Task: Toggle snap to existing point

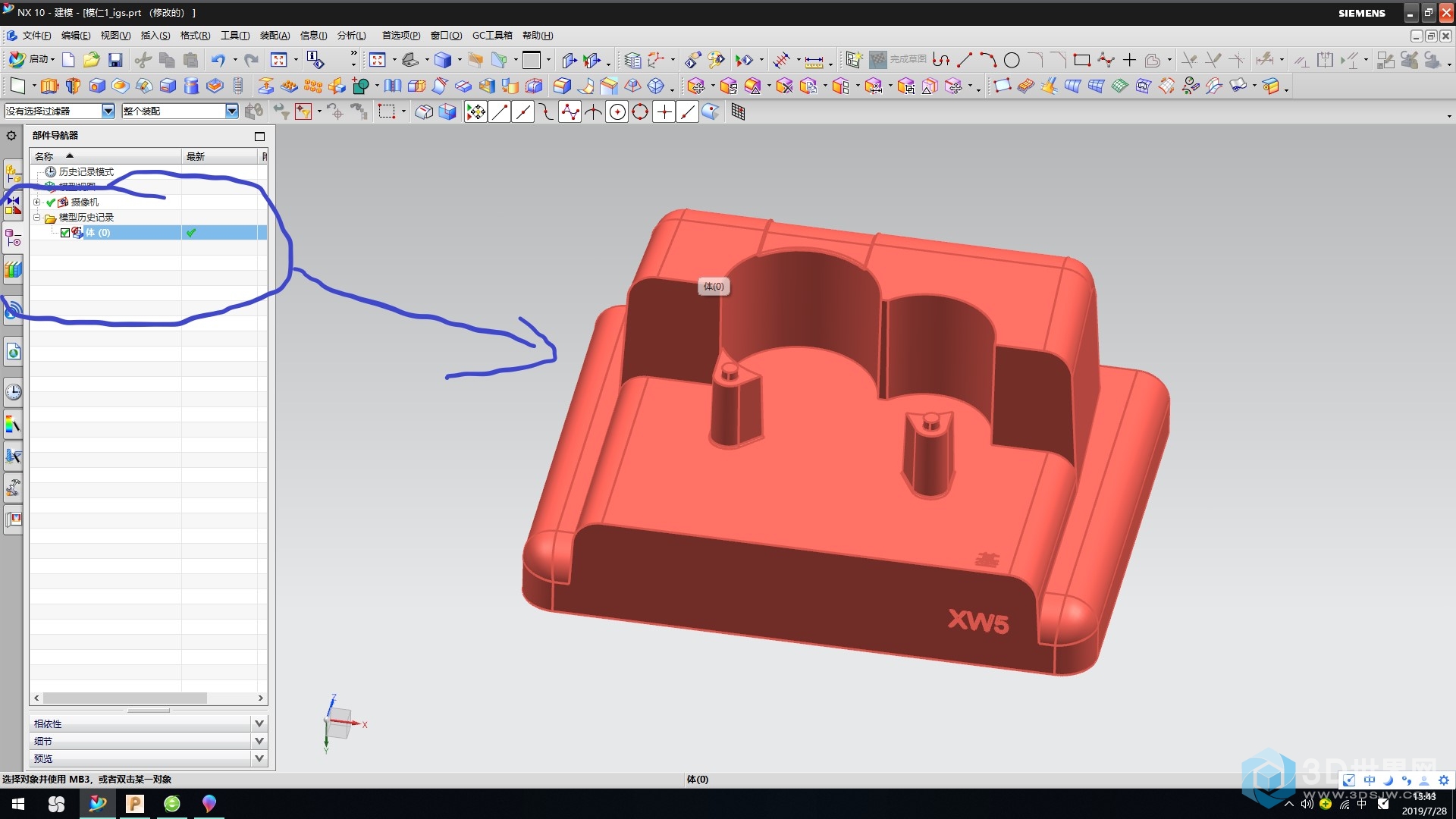Action: click(664, 112)
